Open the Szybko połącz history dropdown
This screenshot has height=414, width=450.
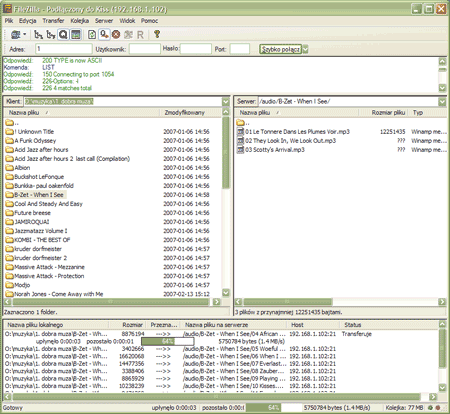(x=305, y=49)
